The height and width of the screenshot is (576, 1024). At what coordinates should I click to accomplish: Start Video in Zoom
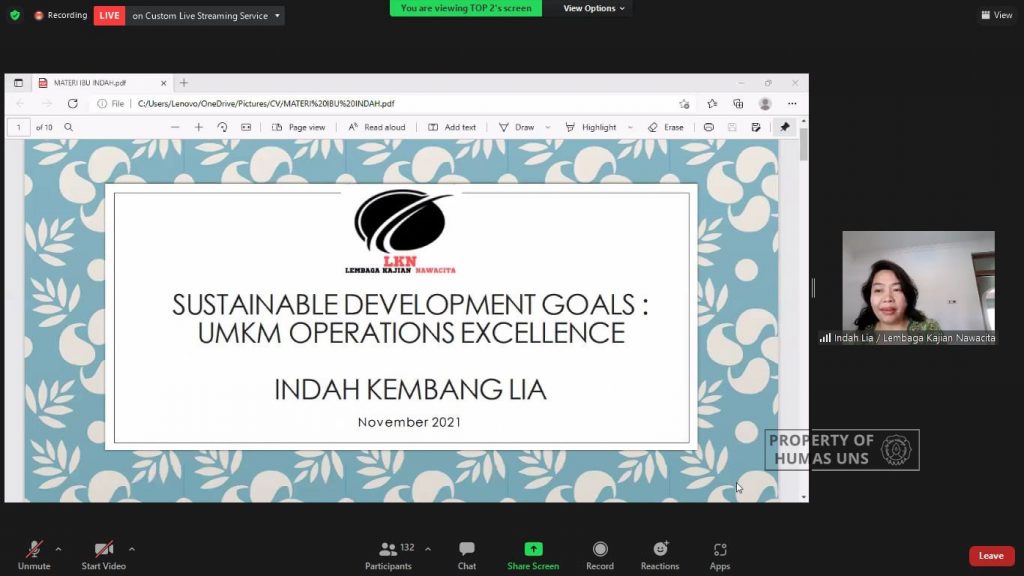pos(103,556)
